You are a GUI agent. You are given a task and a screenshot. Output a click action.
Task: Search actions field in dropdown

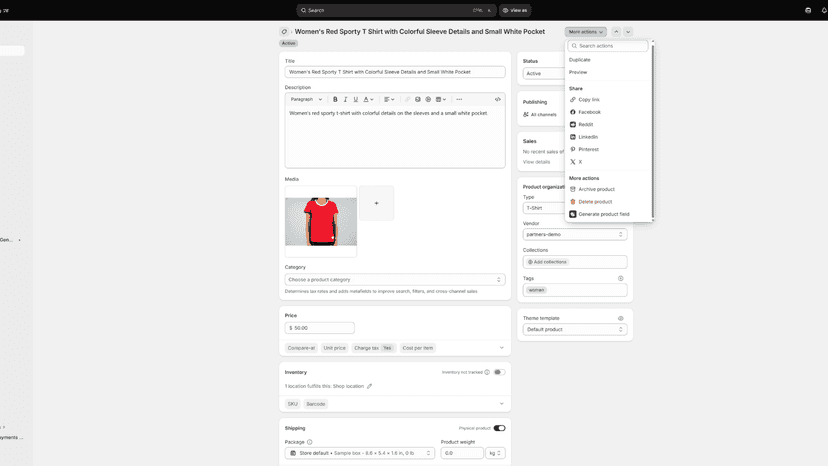(x=608, y=46)
